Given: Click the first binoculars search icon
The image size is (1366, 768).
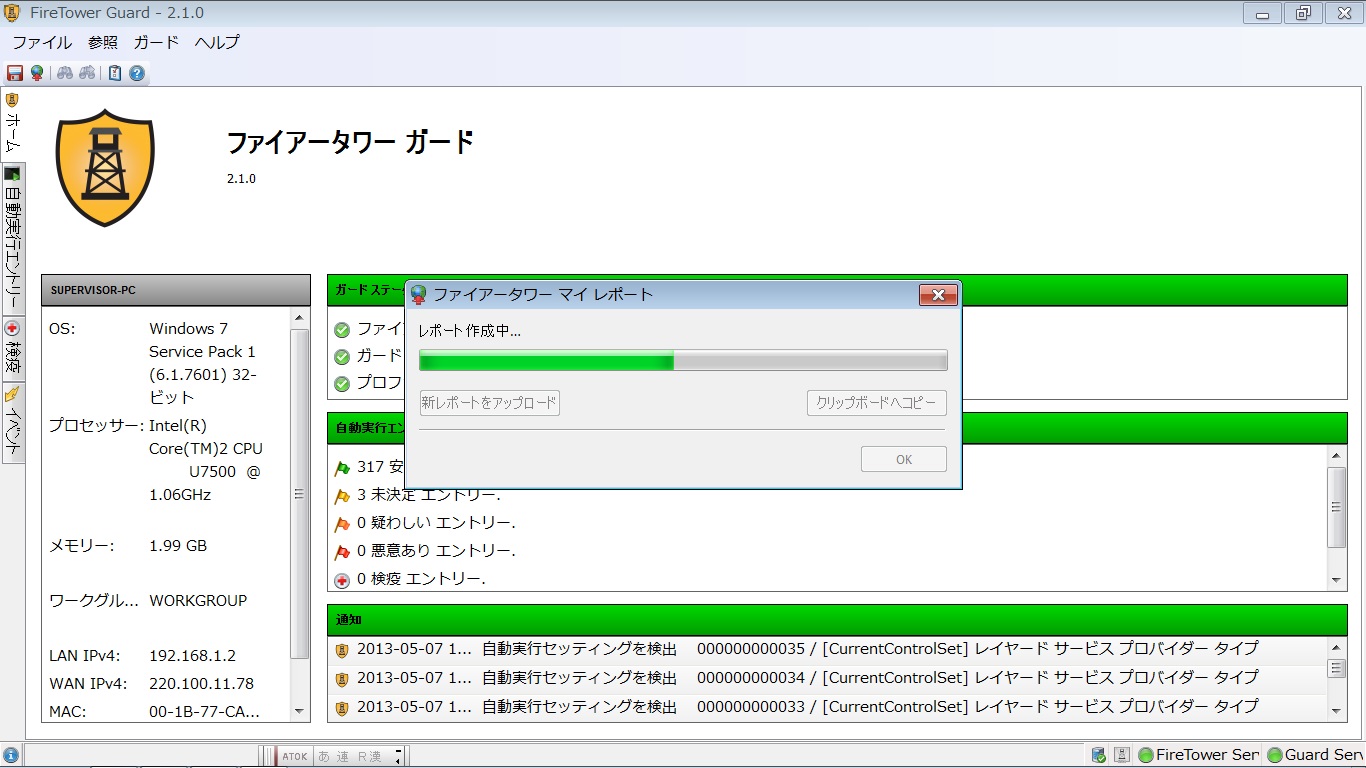Looking at the screenshot, I should point(65,73).
